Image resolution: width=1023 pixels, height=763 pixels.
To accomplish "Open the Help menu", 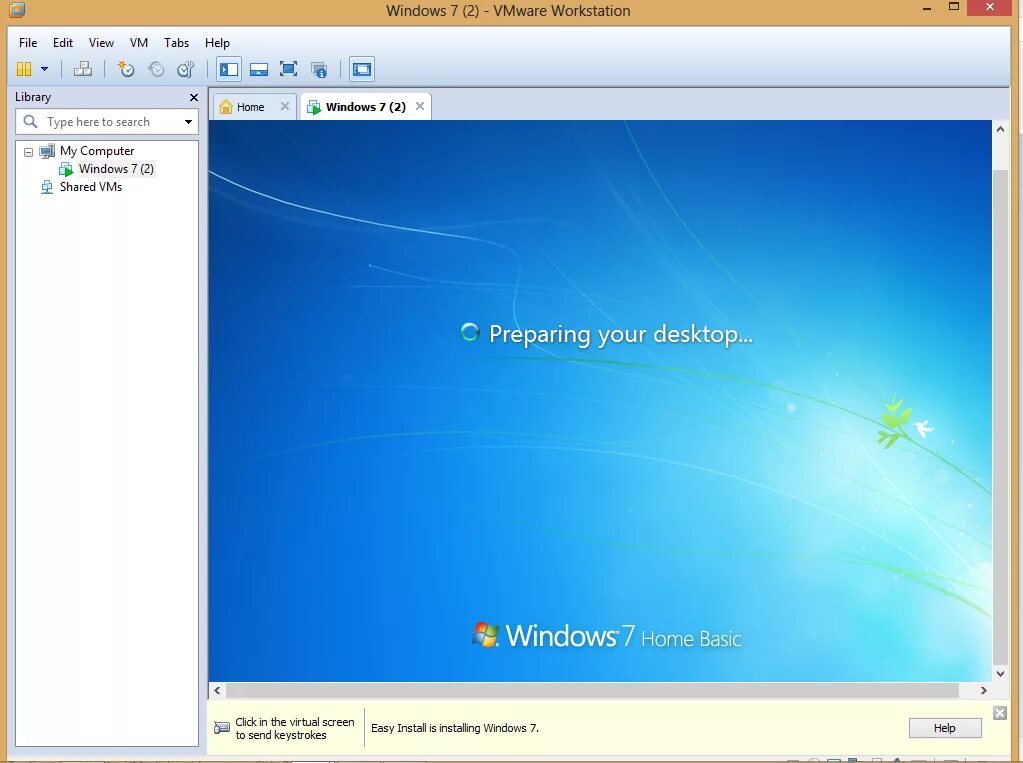I will (x=217, y=42).
